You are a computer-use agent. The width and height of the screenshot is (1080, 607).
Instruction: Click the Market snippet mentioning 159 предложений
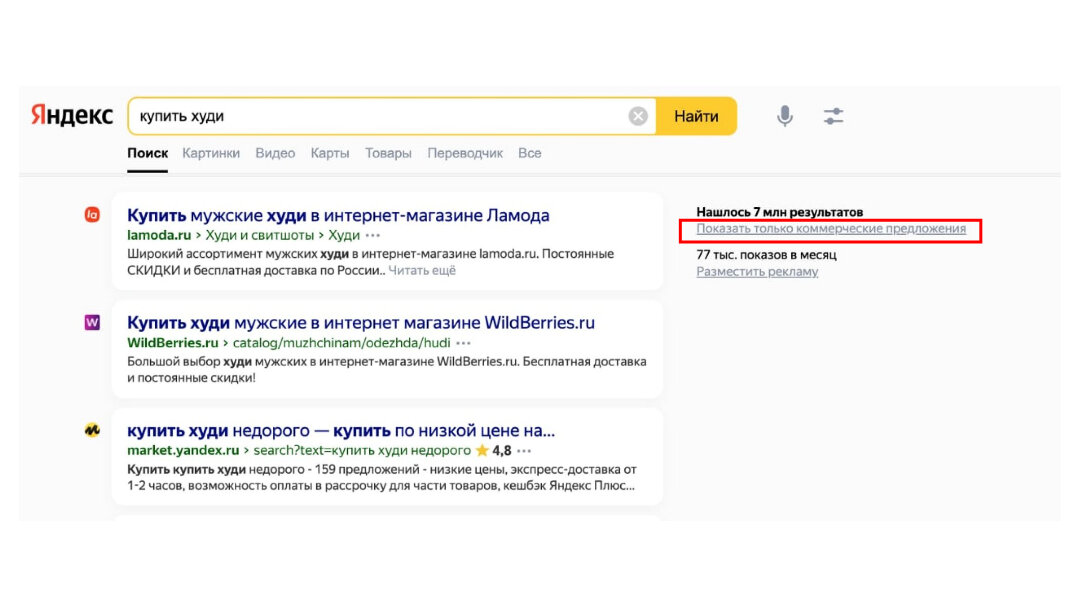382,477
